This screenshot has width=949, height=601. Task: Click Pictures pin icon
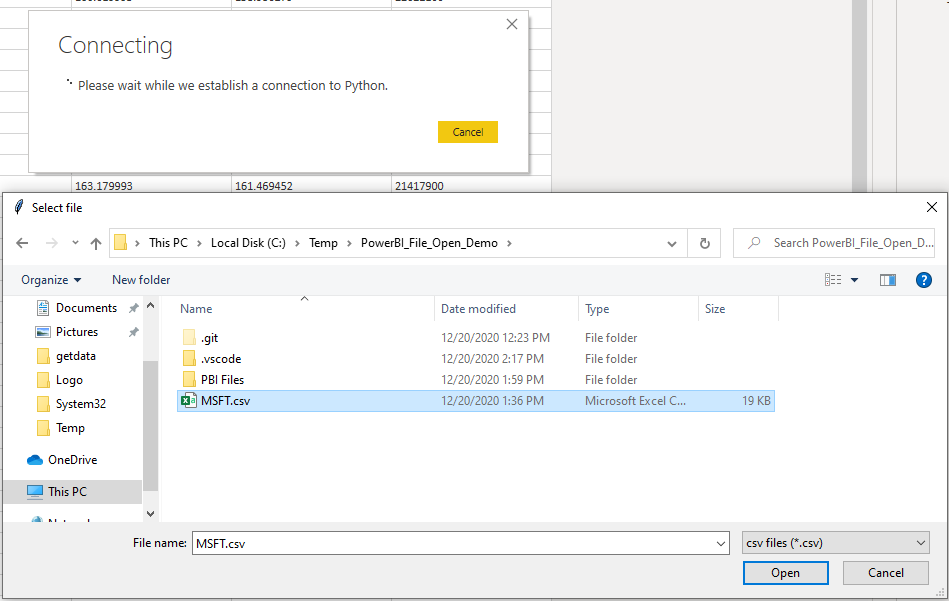point(133,332)
